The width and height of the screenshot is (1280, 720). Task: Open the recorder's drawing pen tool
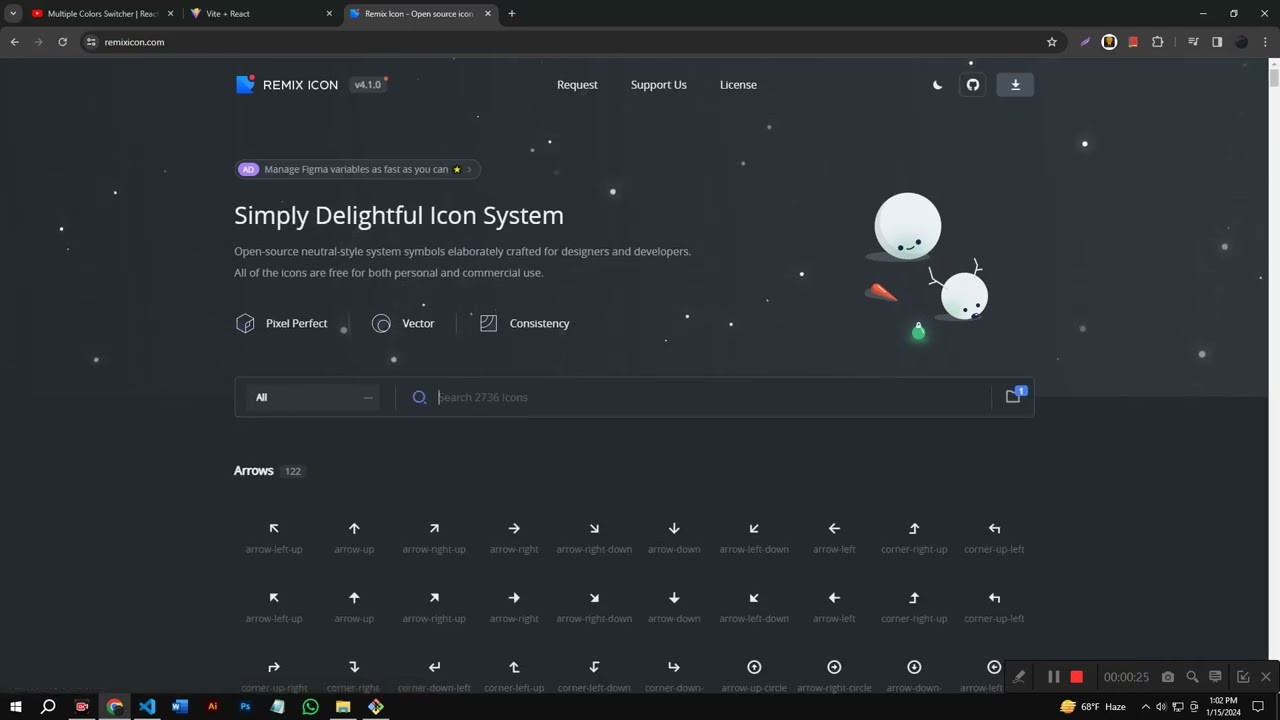1019,677
